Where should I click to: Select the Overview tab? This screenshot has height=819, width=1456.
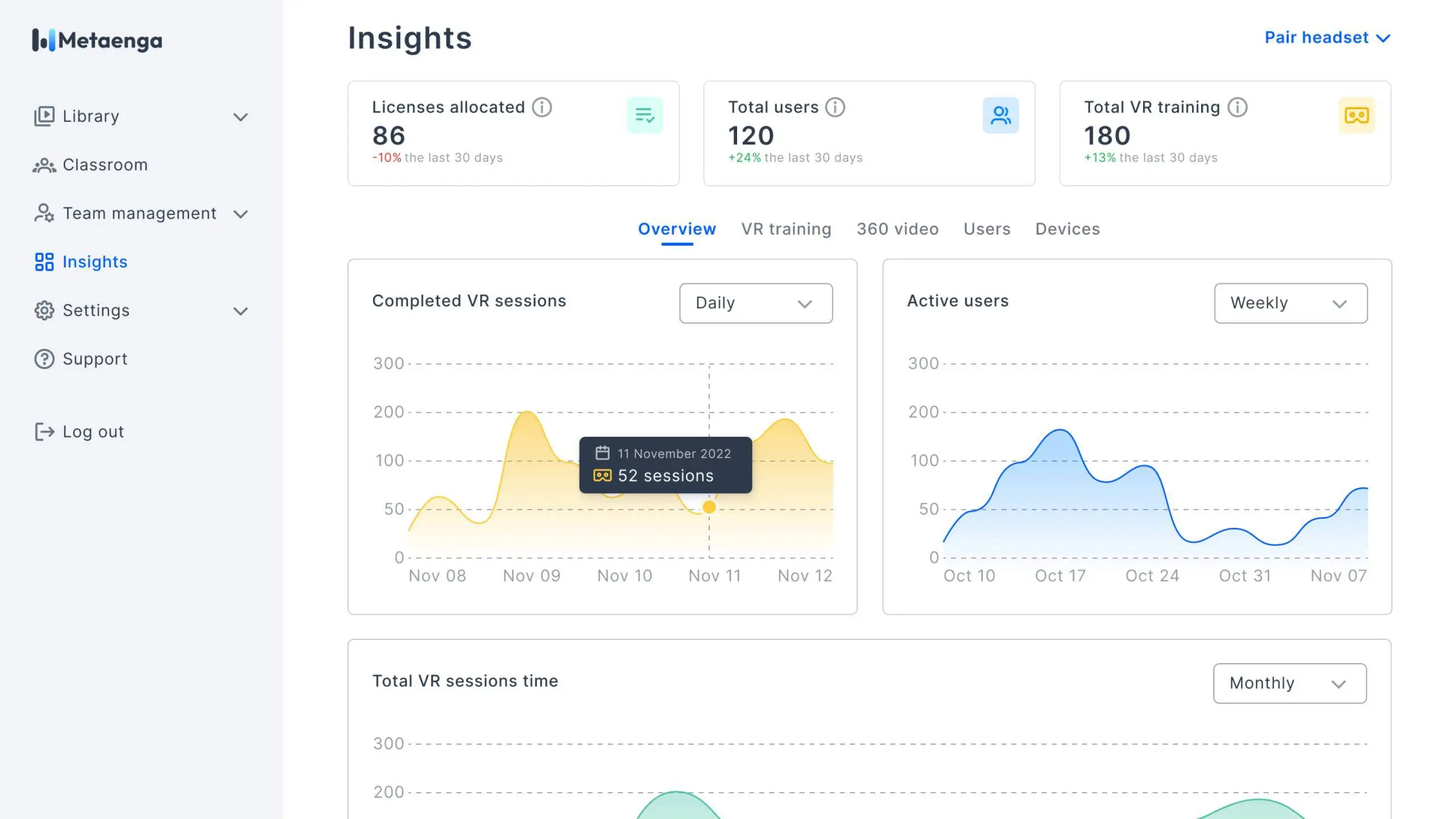pyautogui.click(x=677, y=229)
